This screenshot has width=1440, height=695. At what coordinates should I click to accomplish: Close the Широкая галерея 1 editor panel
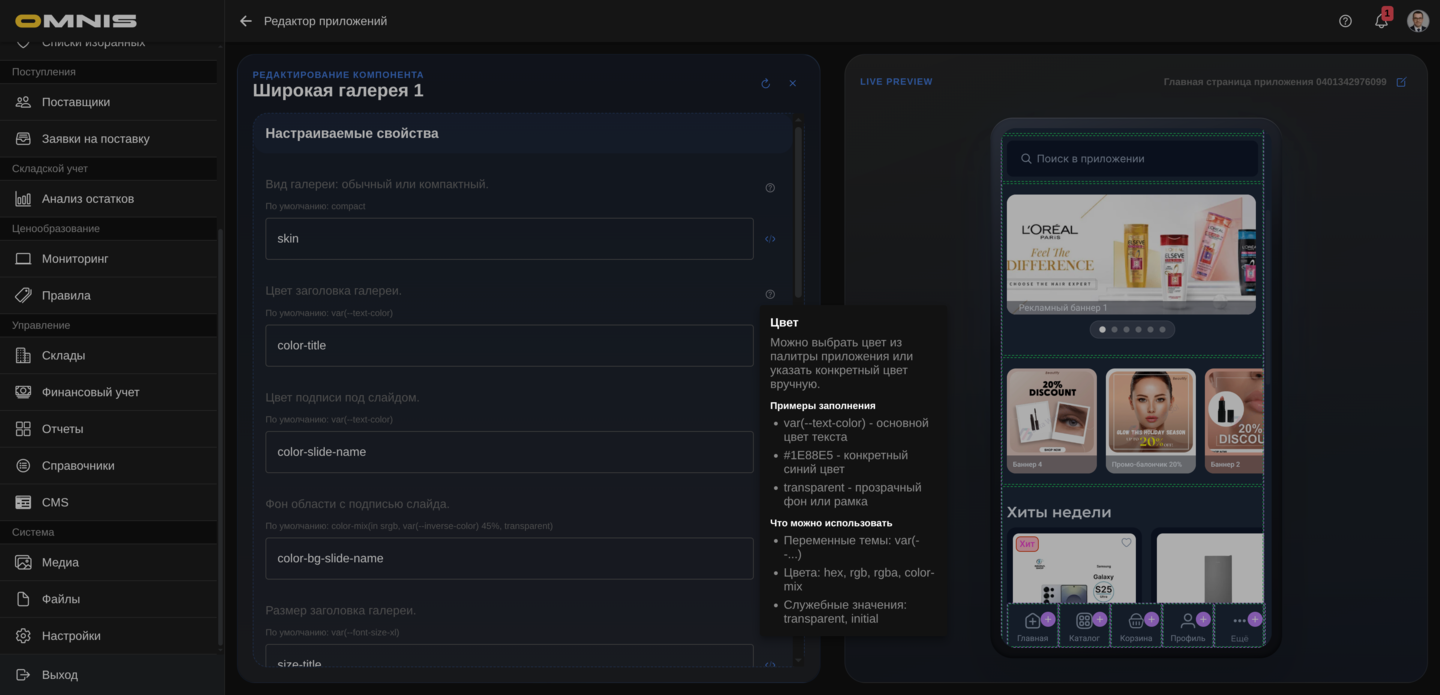[x=792, y=84]
